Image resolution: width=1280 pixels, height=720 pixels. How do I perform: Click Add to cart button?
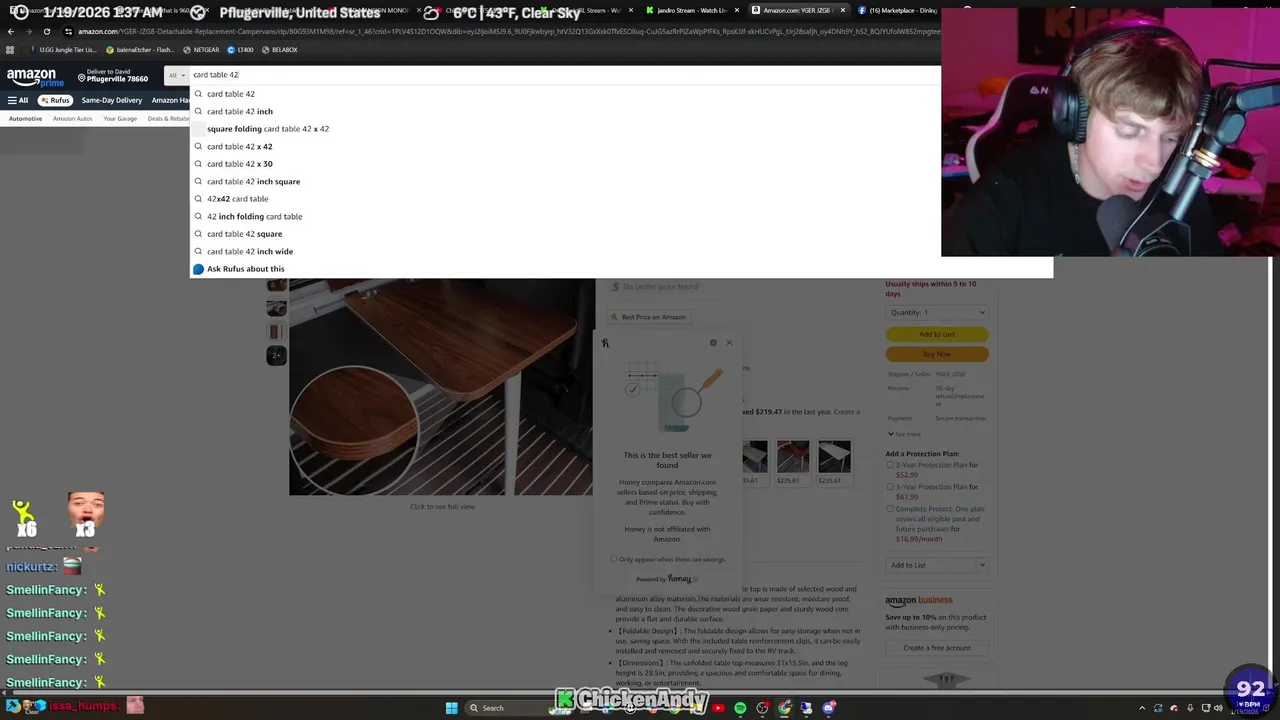(x=937, y=334)
